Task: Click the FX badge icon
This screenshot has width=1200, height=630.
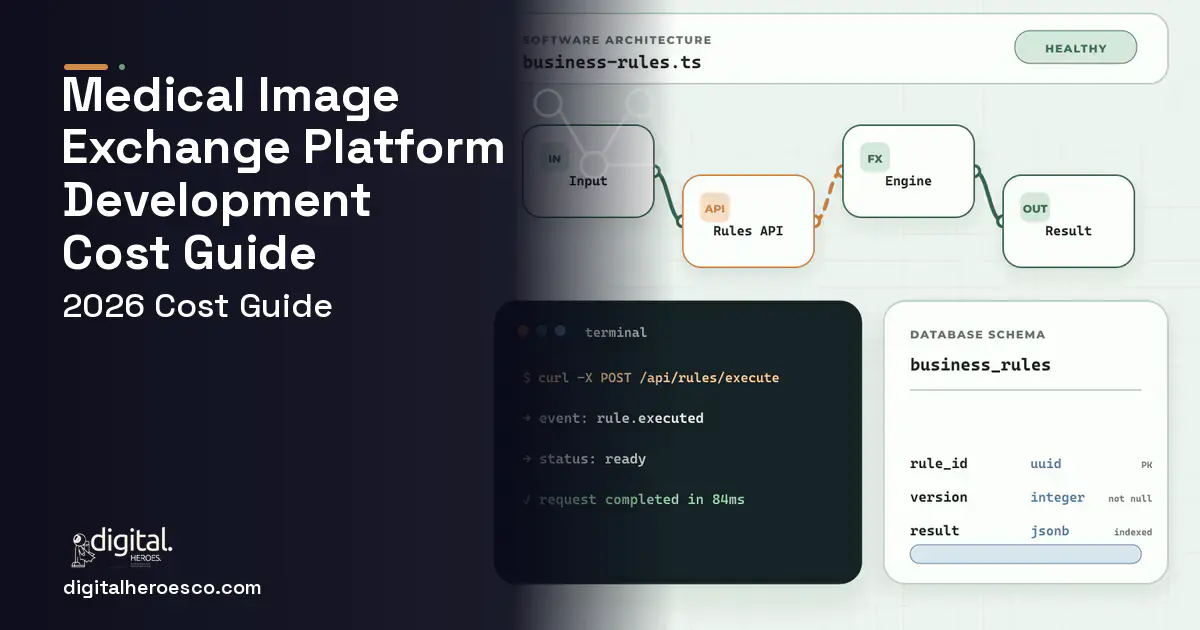Action: [874, 159]
